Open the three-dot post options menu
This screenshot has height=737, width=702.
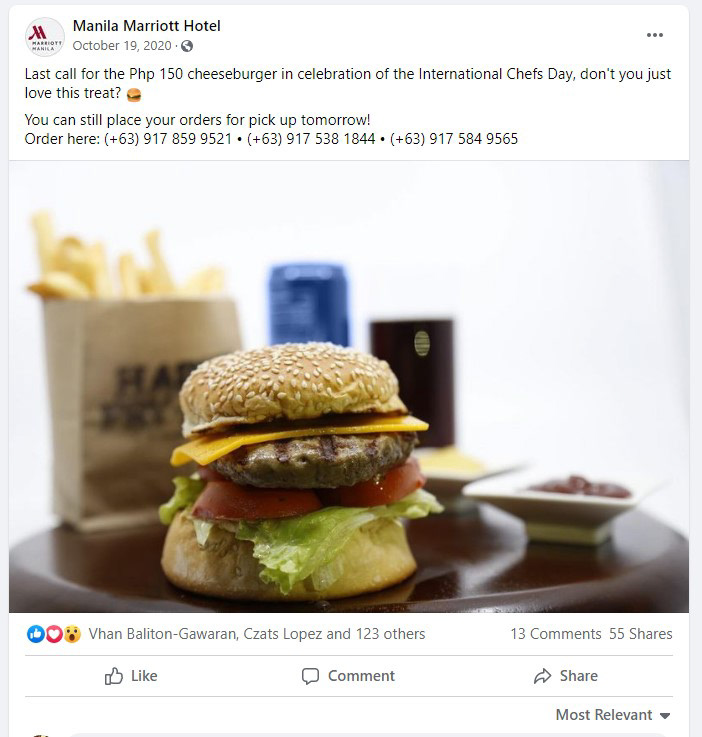655,35
